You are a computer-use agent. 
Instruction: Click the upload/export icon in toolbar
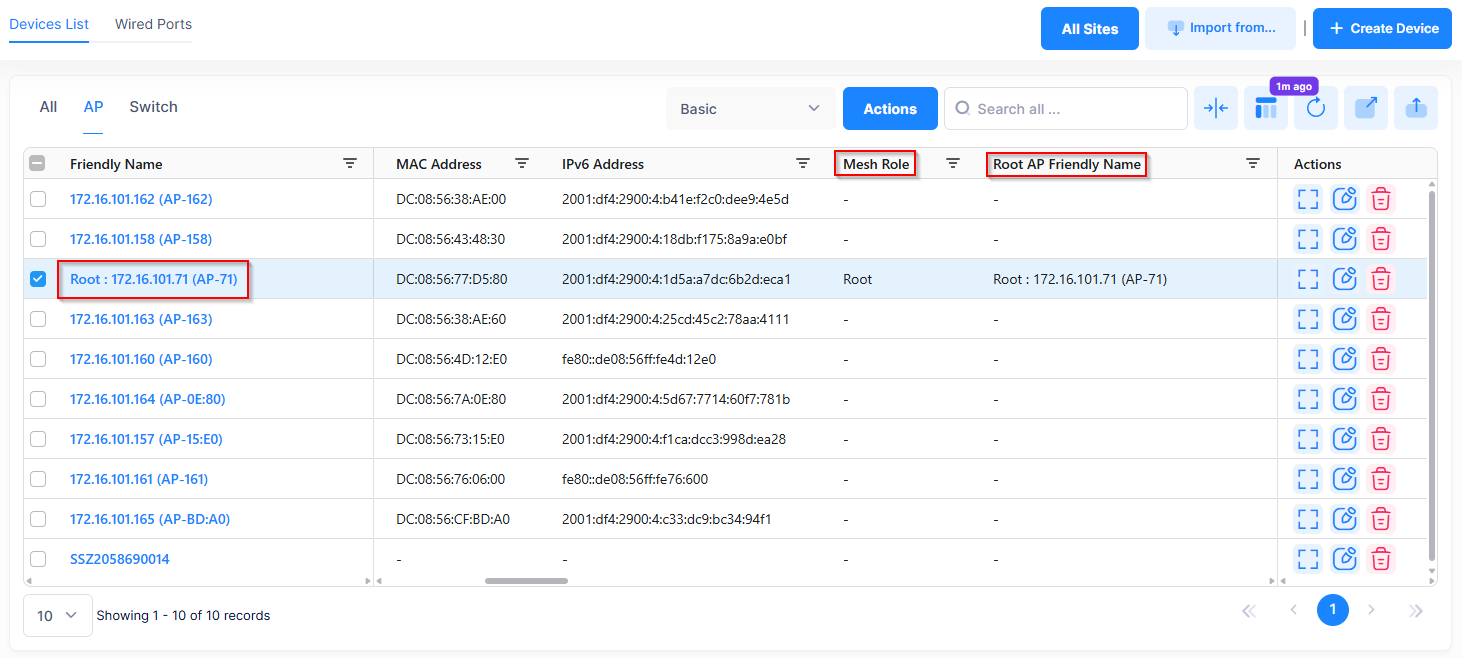click(x=1415, y=109)
